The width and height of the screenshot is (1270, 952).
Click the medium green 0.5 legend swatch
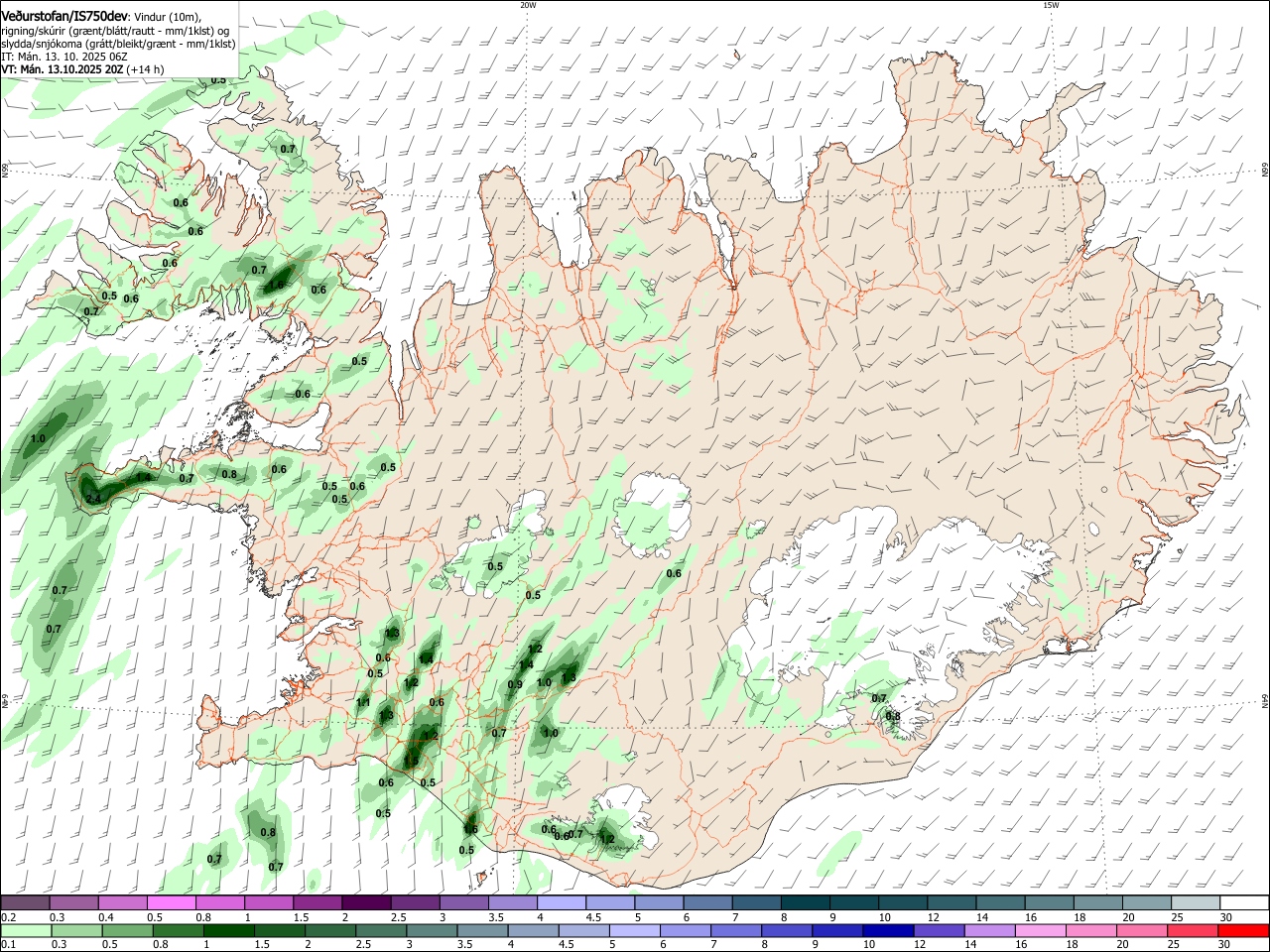(127, 931)
